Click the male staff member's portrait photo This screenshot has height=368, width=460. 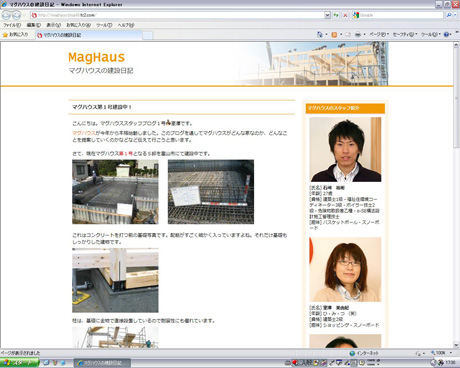345,149
